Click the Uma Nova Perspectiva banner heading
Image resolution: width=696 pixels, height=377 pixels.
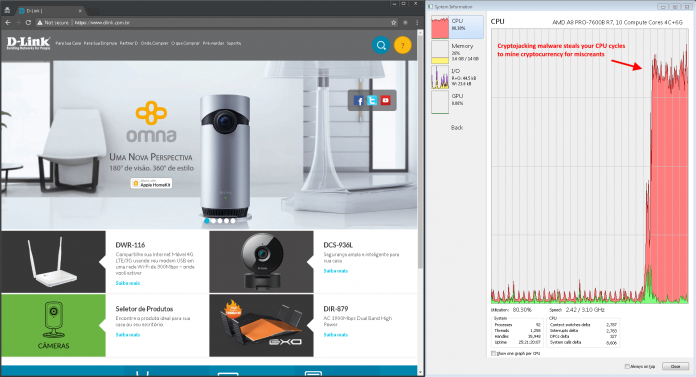pos(151,157)
